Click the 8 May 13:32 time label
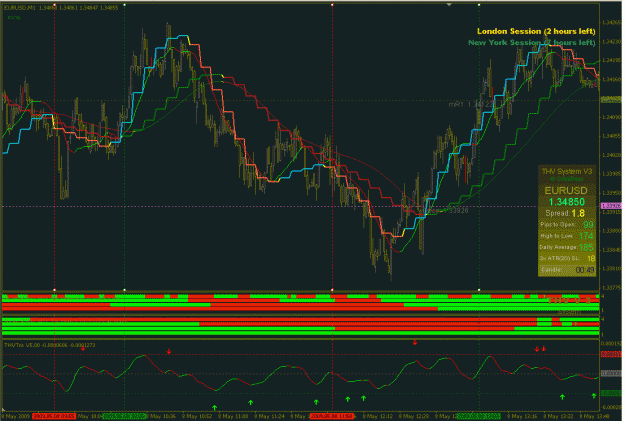625x421 pixels. coord(558,416)
